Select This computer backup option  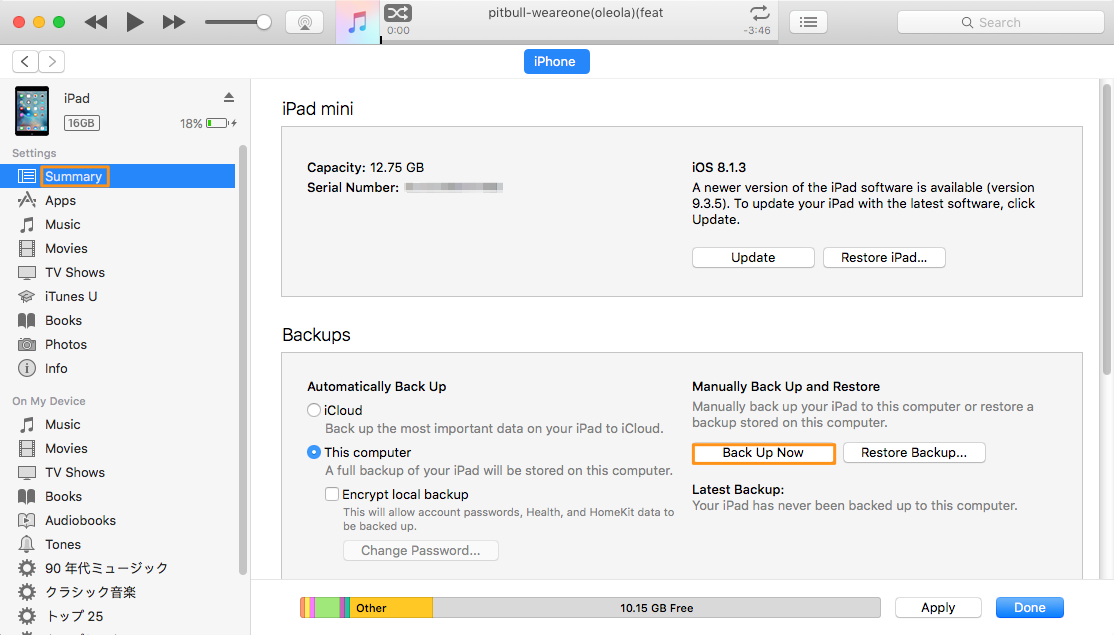(314, 452)
